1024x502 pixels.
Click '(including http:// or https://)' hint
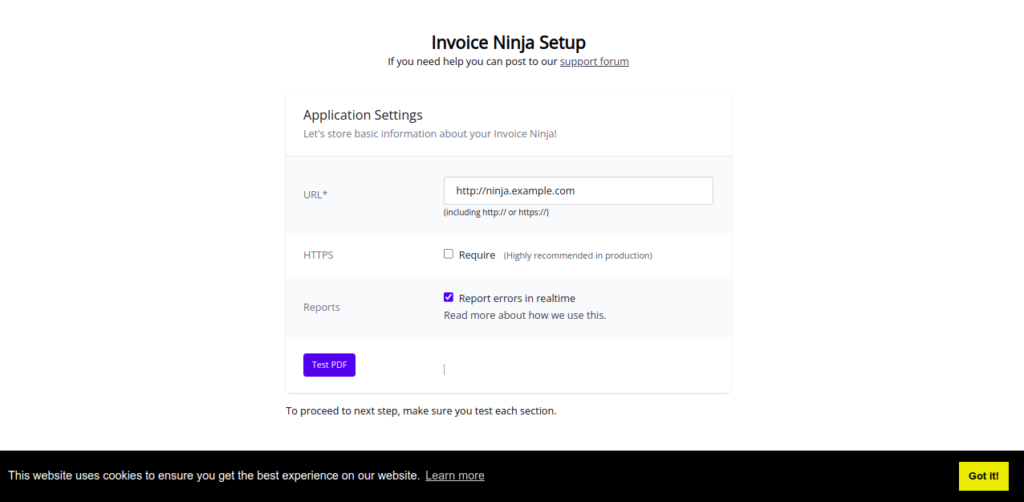tap(496, 212)
